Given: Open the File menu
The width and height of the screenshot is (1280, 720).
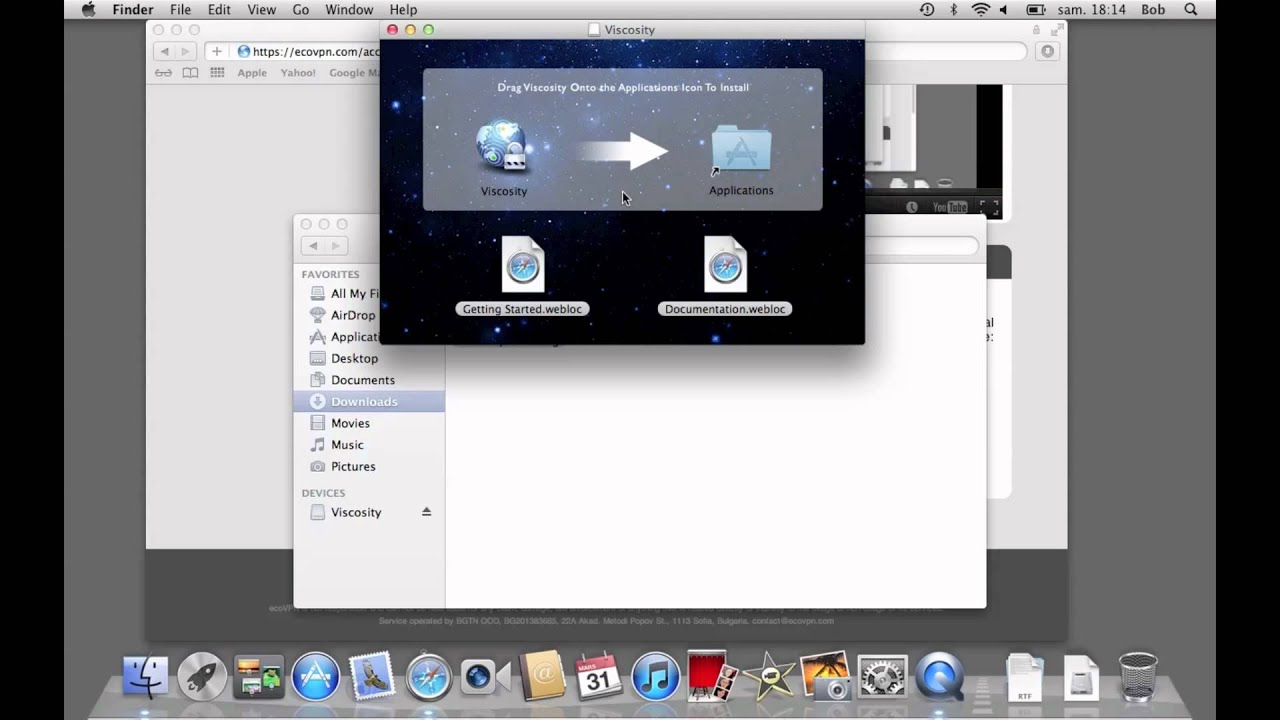Looking at the screenshot, I should click(180, 10).
